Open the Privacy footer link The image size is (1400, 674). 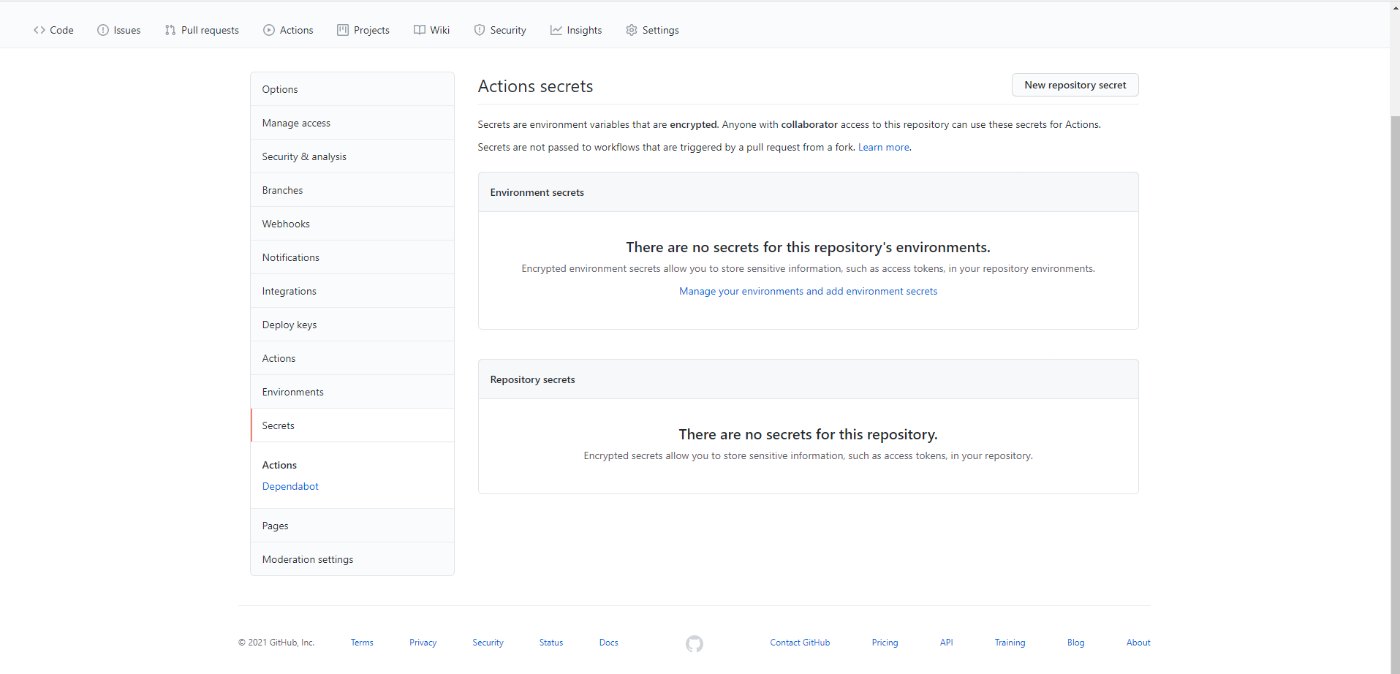click(423, 643)
